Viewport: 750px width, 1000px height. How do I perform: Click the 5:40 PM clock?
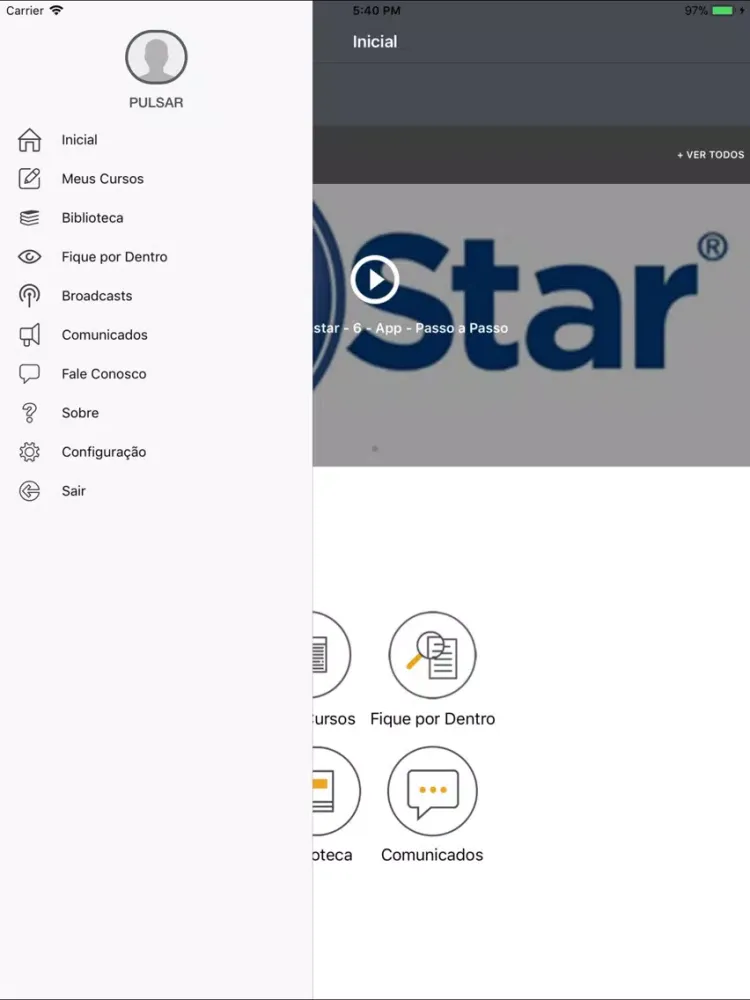[376, 11]
